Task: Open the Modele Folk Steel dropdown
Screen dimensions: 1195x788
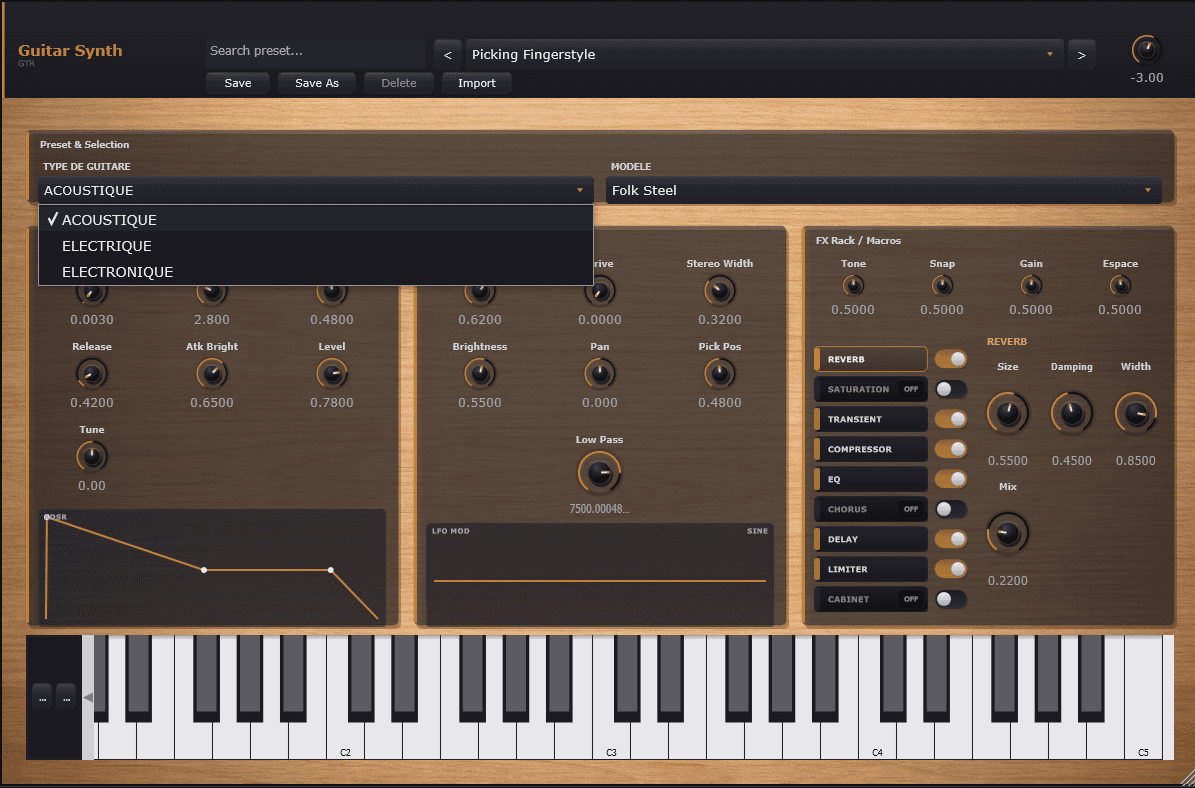Action: pyautogui.click(x=883, y=190)
